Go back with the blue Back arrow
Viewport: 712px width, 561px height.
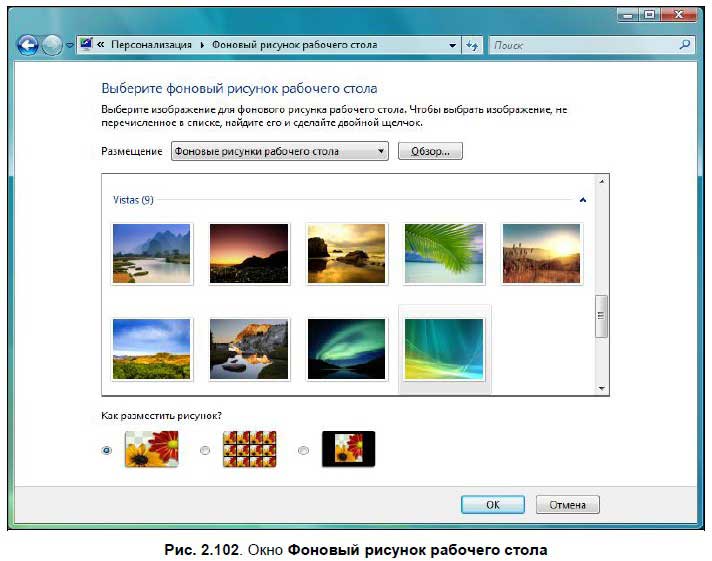tap(28, 45)
